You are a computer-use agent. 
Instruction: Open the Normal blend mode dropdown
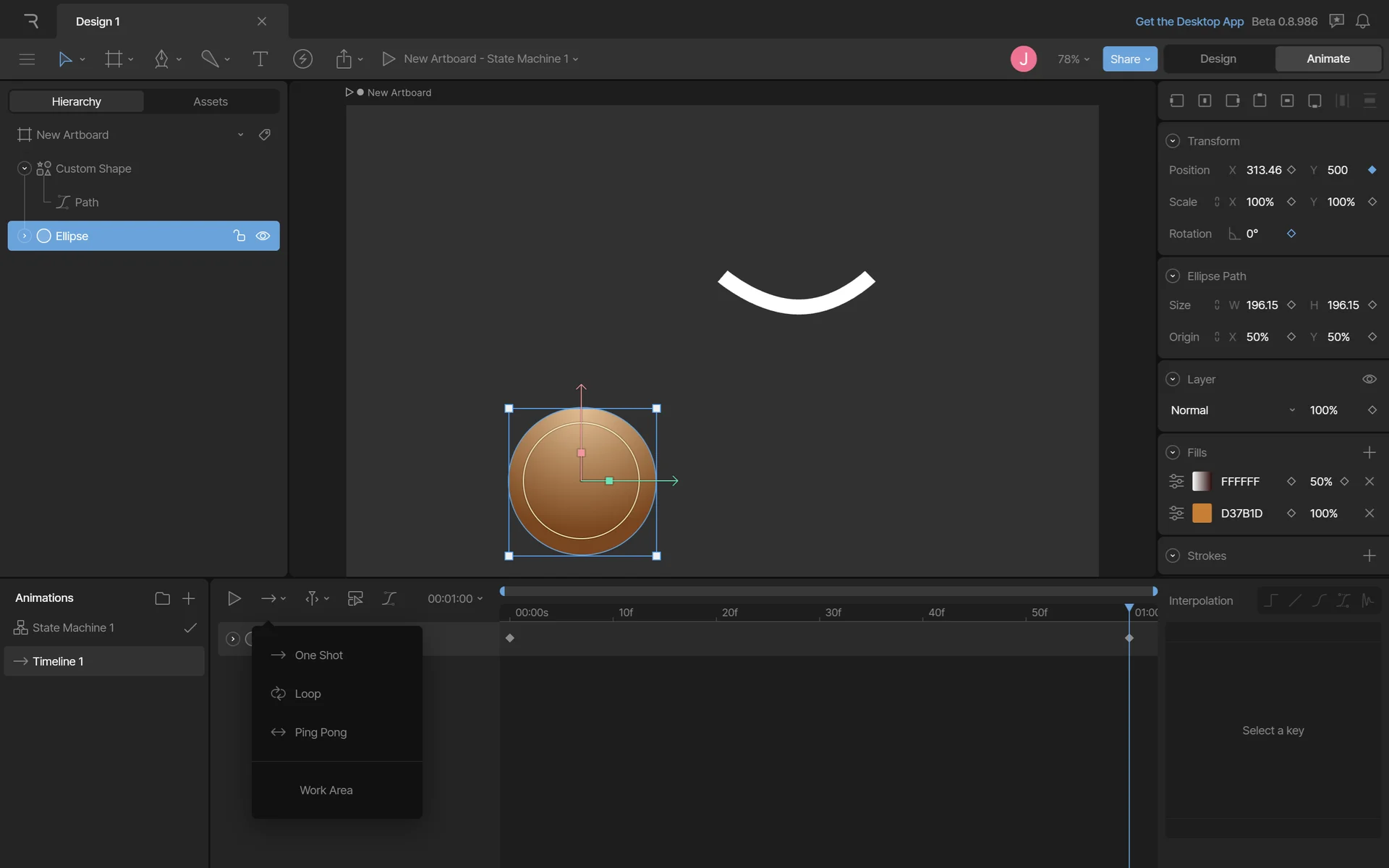(x=1232, y=410)
